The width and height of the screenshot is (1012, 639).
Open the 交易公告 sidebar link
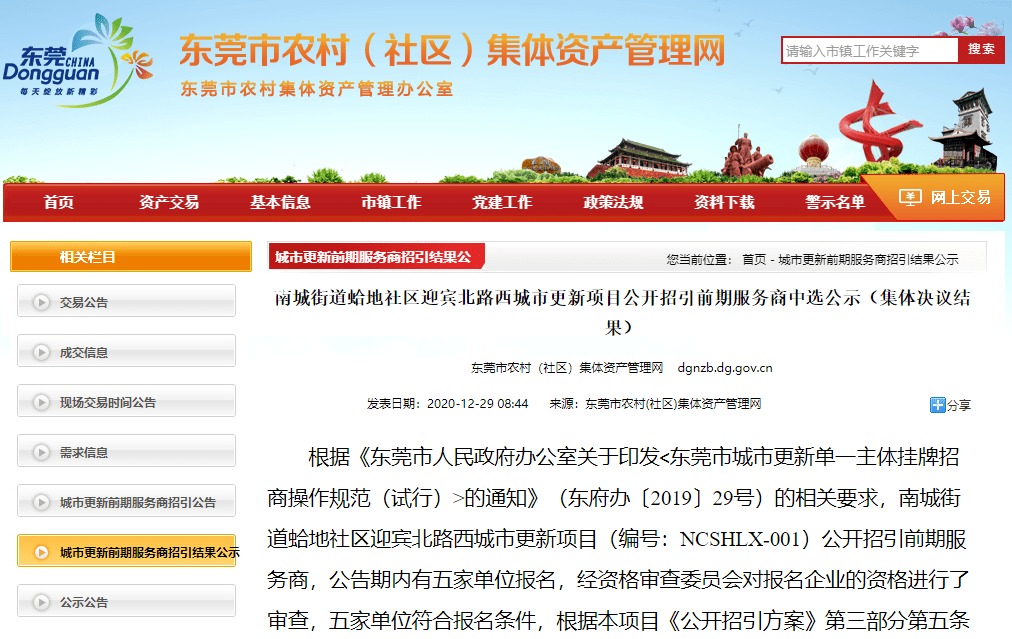pos(126,301)
